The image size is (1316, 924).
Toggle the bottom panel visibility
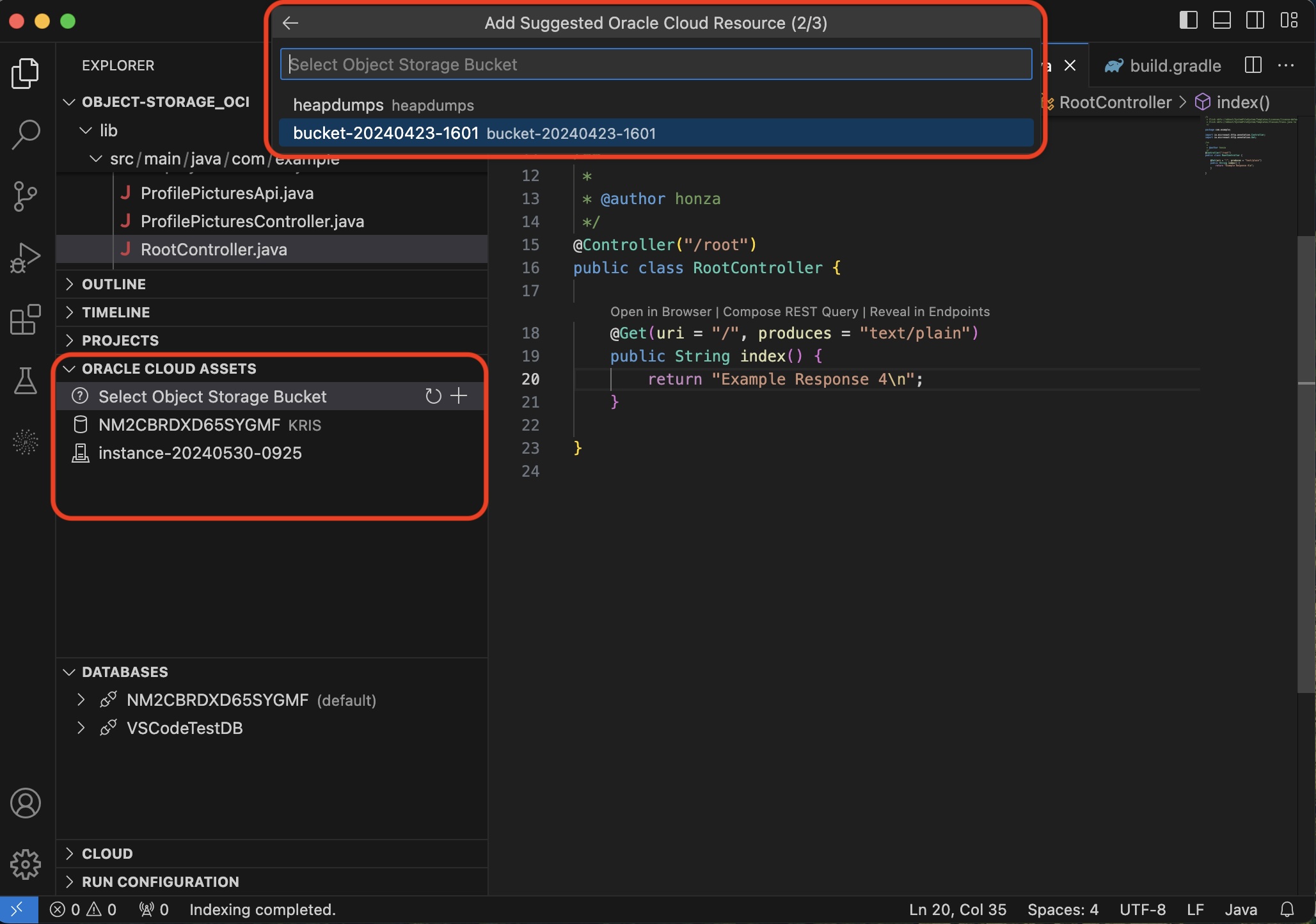coord(1221,20)
